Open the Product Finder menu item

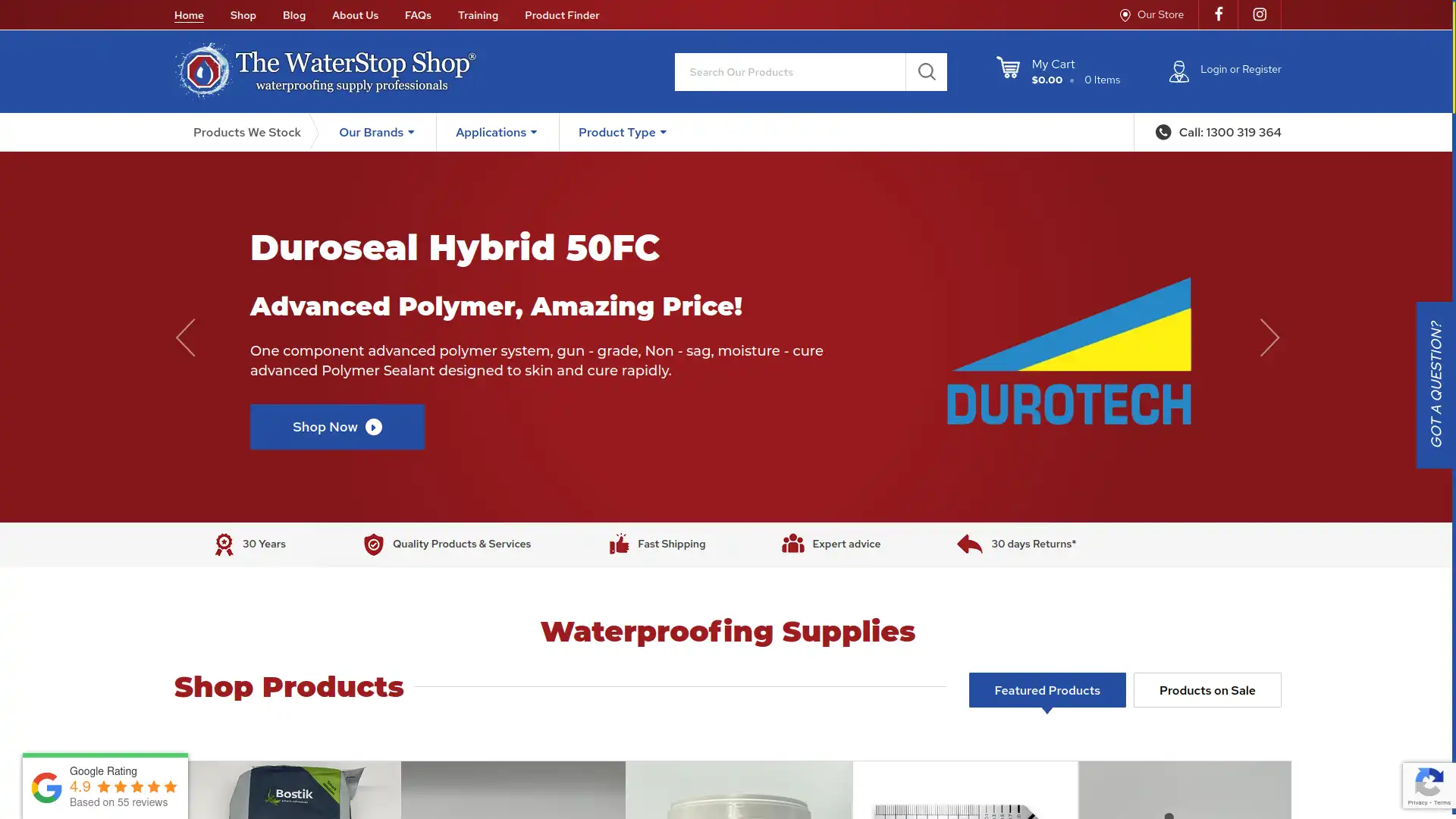(x=561, y=15)
